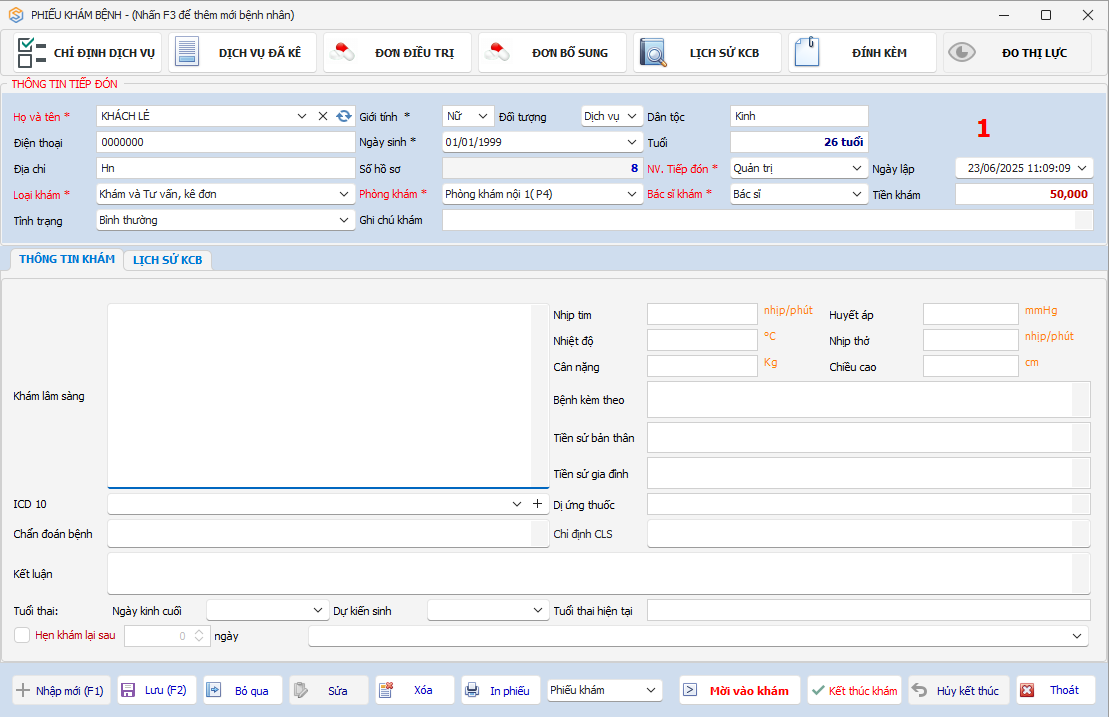Expand the NV. Tiếp đón dropdown

pos(857,168)
